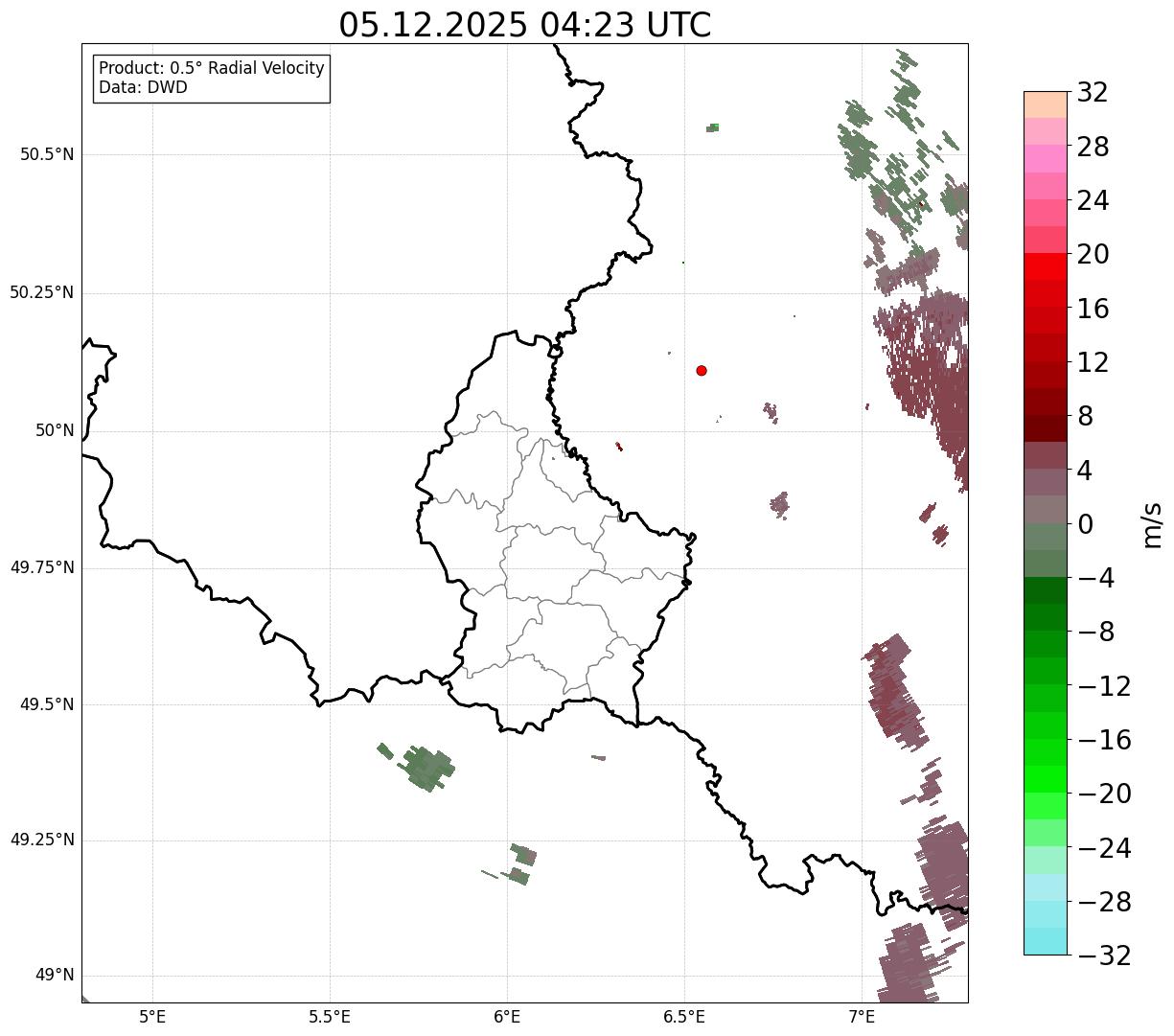Click the 49.5°N latitude label
This screenshot has width=1174, height=1036.
click(47, 704)
